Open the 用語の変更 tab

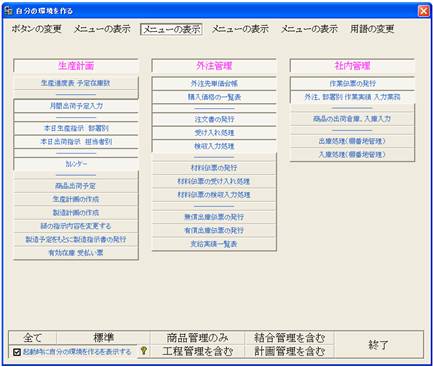[372, 29]
